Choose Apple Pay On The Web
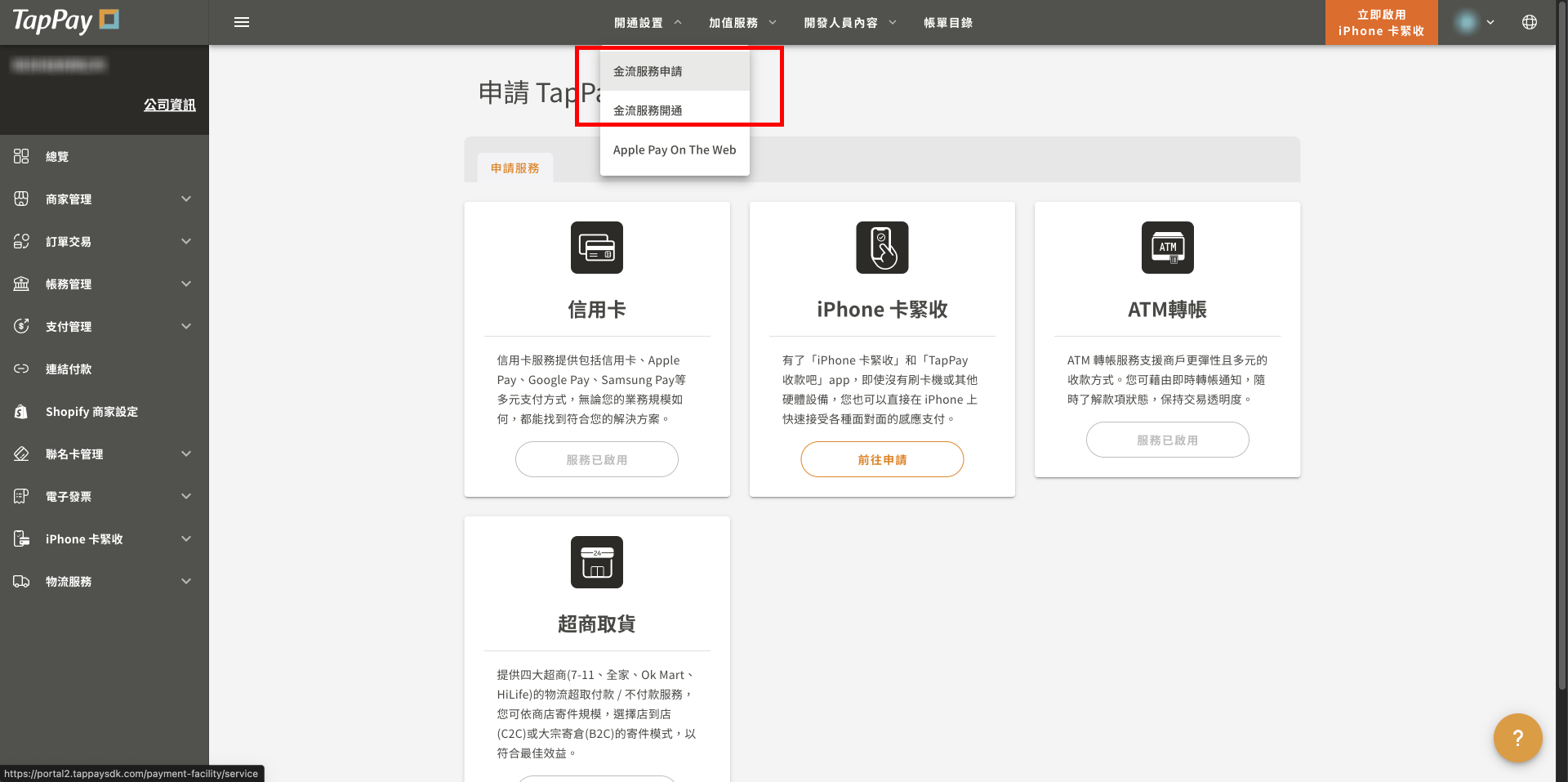 click(675, 150)
